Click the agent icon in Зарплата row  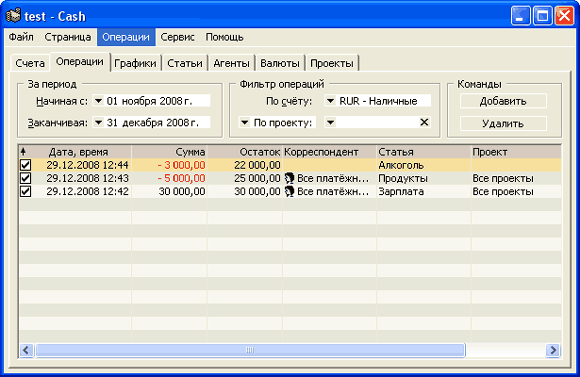click(289, 191)
